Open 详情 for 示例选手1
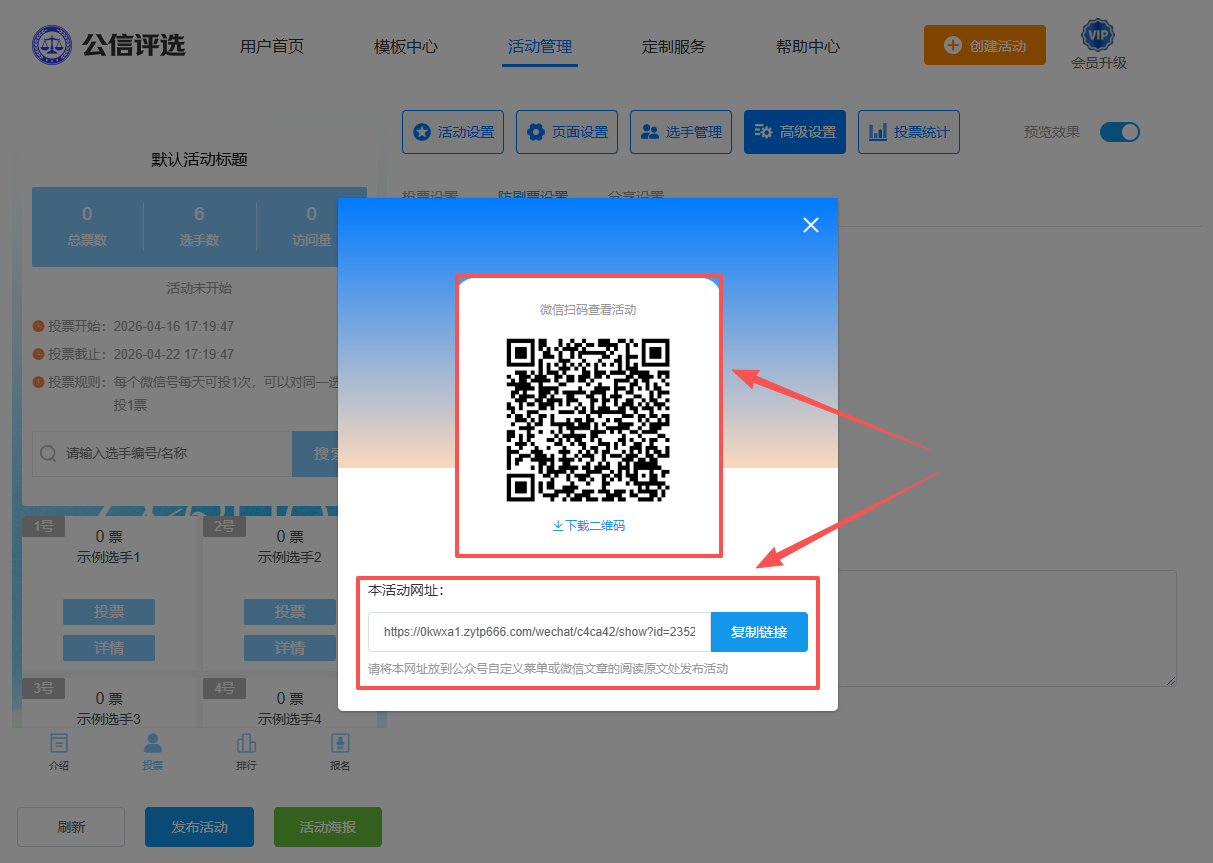 click(x=109, y=648)
